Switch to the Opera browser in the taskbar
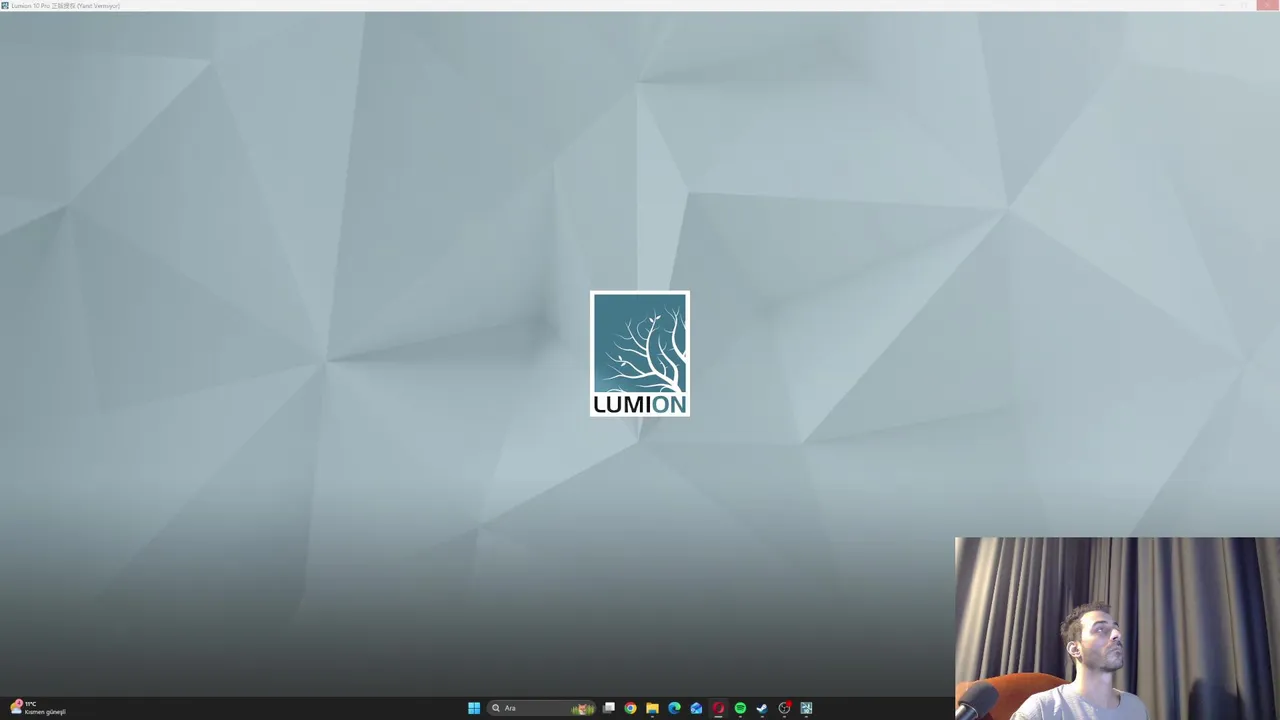 [x=718, y=708]
